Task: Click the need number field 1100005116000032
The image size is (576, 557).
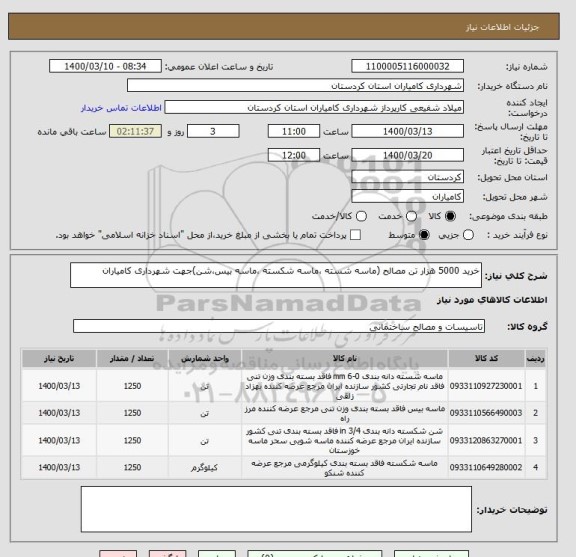Action: (x=407, y=67)
